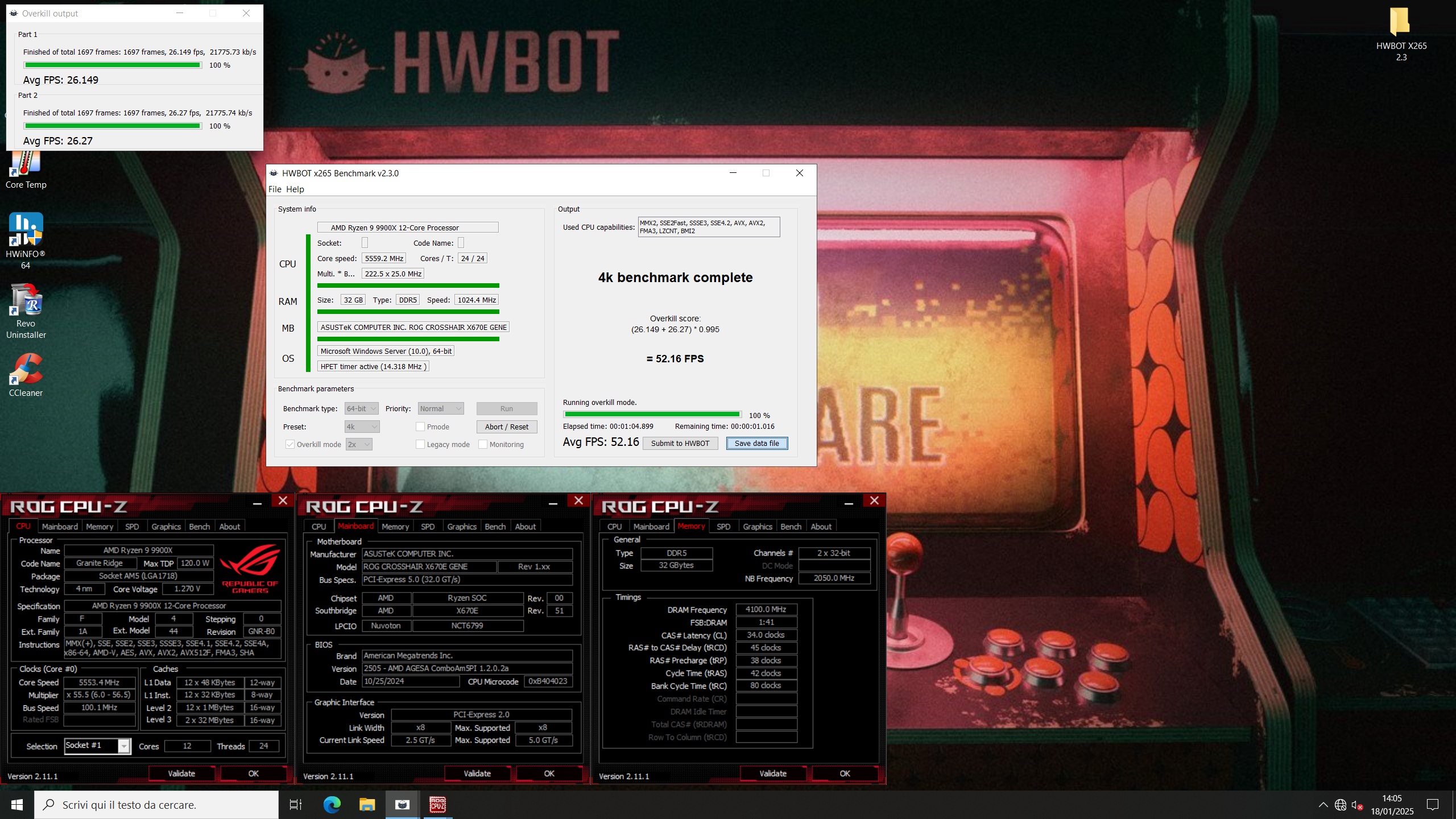Click Validate in left CPU-Z window
This screenshot has width=1456, height=819.
pyautogui.click(x=181, y=773)
